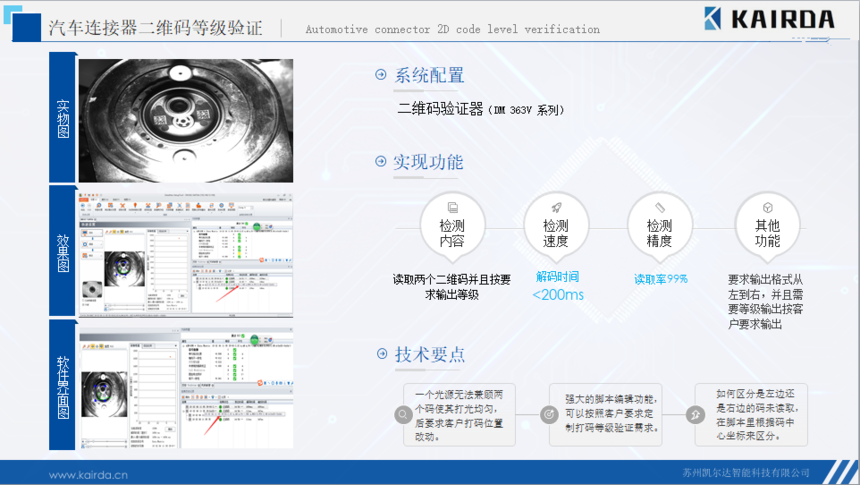
Task: Click the 软件界面图 blue side label
Action: tap(63, 386)
